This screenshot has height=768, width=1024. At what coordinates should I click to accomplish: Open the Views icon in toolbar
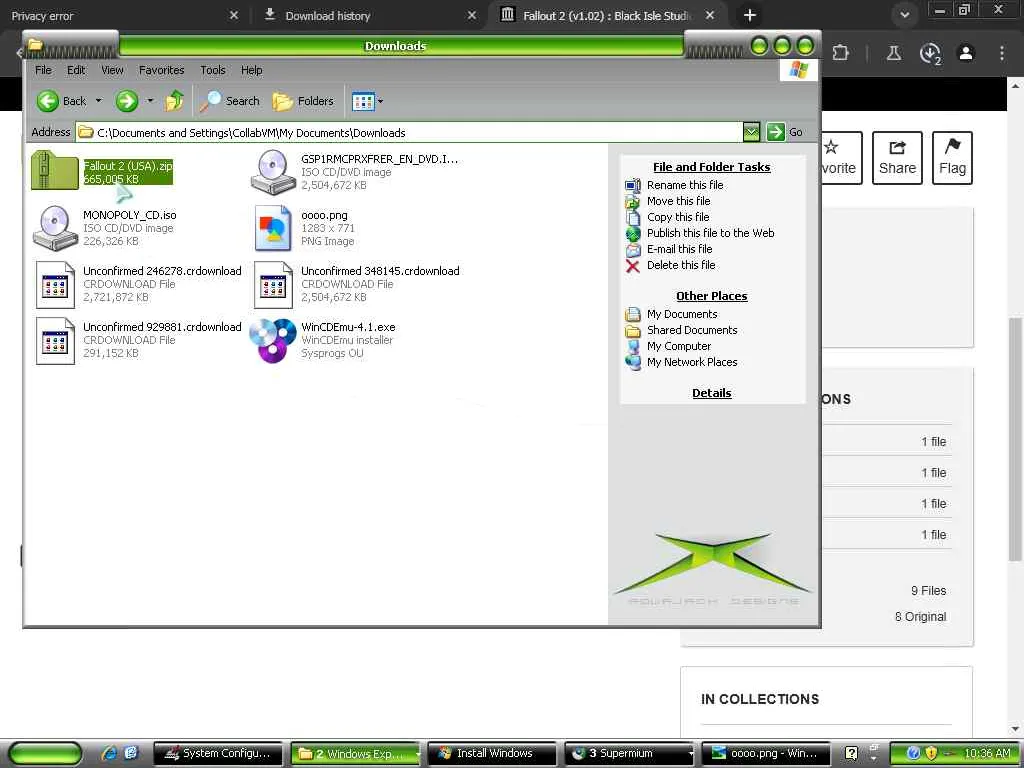pyautogui.click(x=363, y=101)
